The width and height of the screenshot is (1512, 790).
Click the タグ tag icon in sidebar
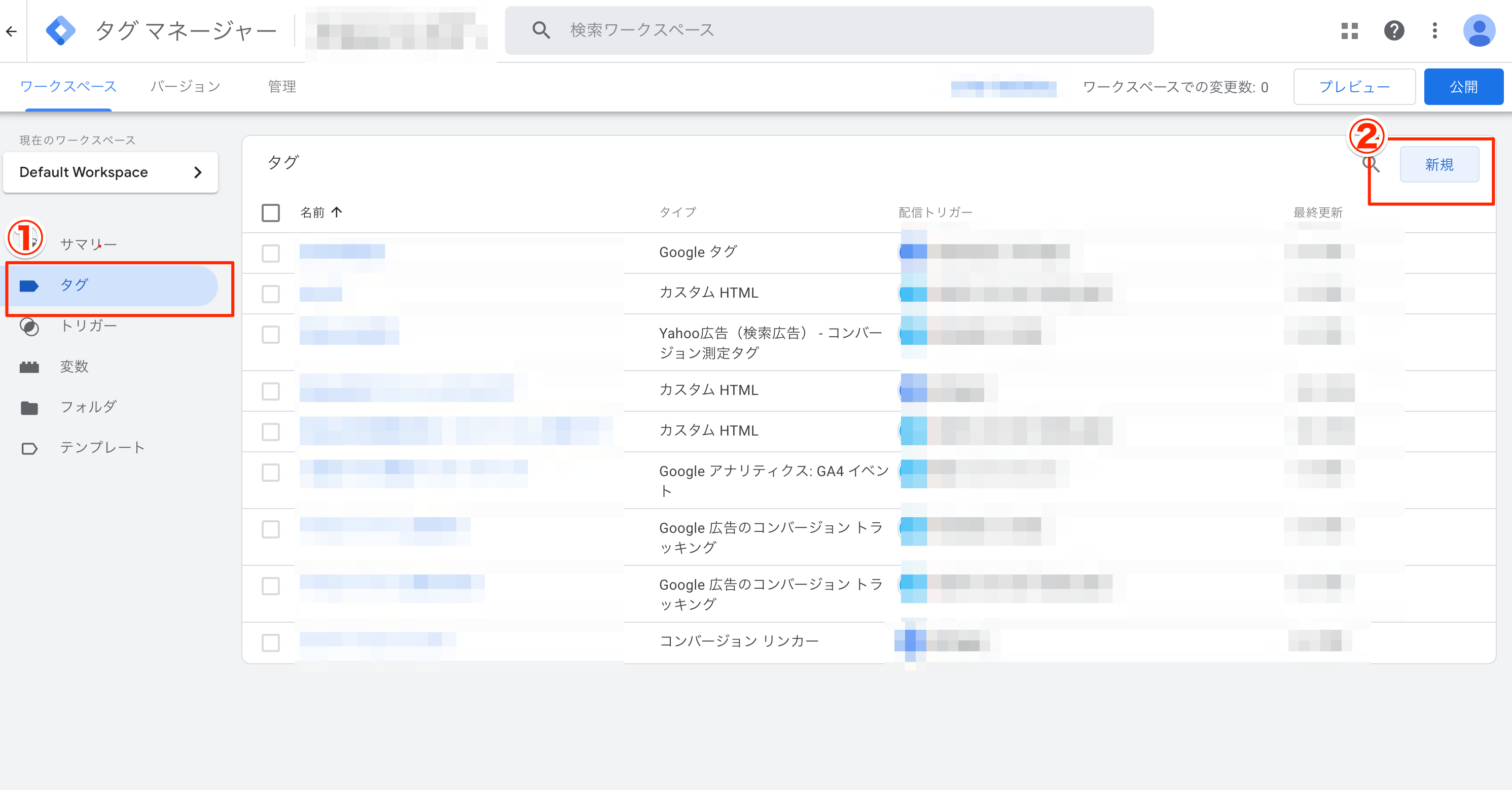(x=29, y=286)
